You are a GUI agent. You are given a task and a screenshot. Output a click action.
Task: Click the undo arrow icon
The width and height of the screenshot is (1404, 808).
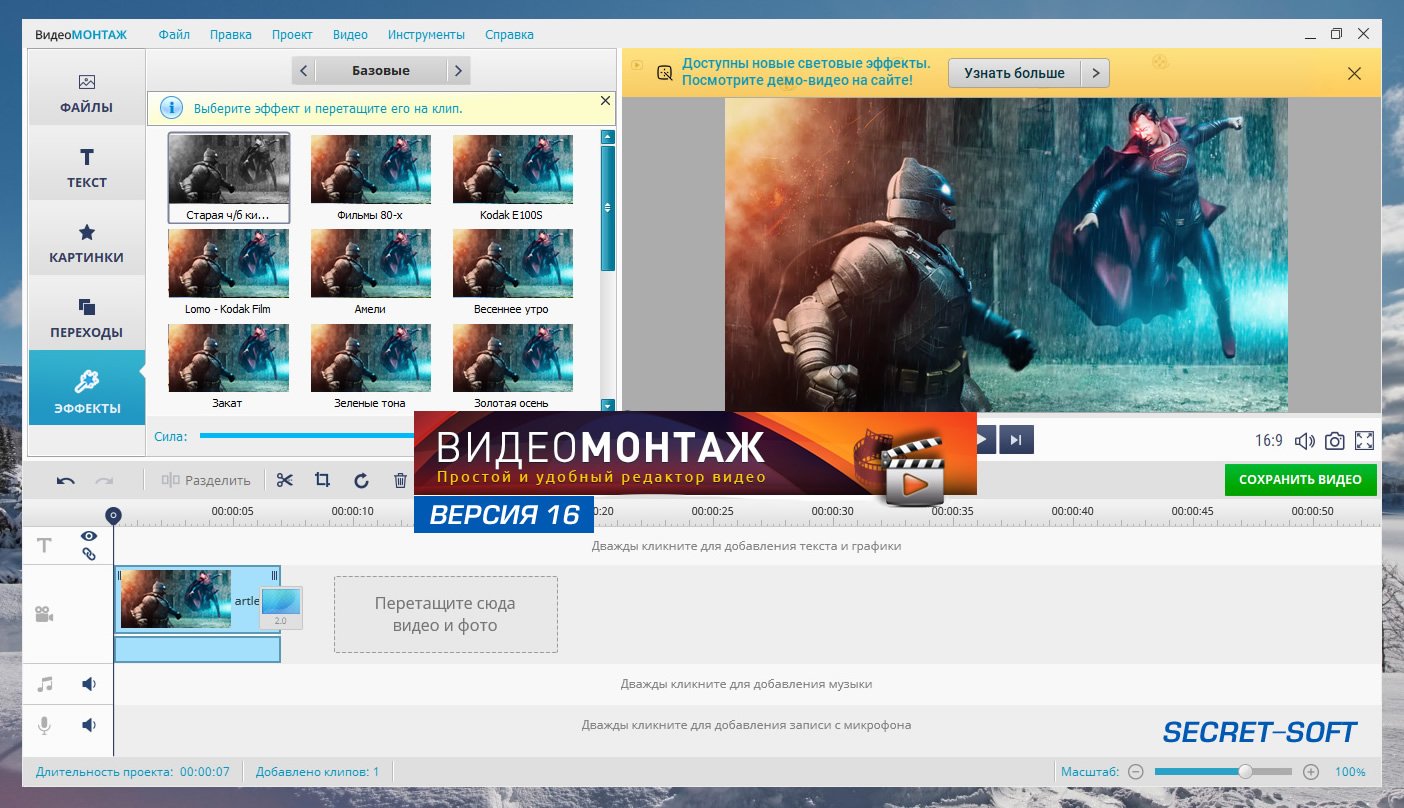tap(66, 480)
